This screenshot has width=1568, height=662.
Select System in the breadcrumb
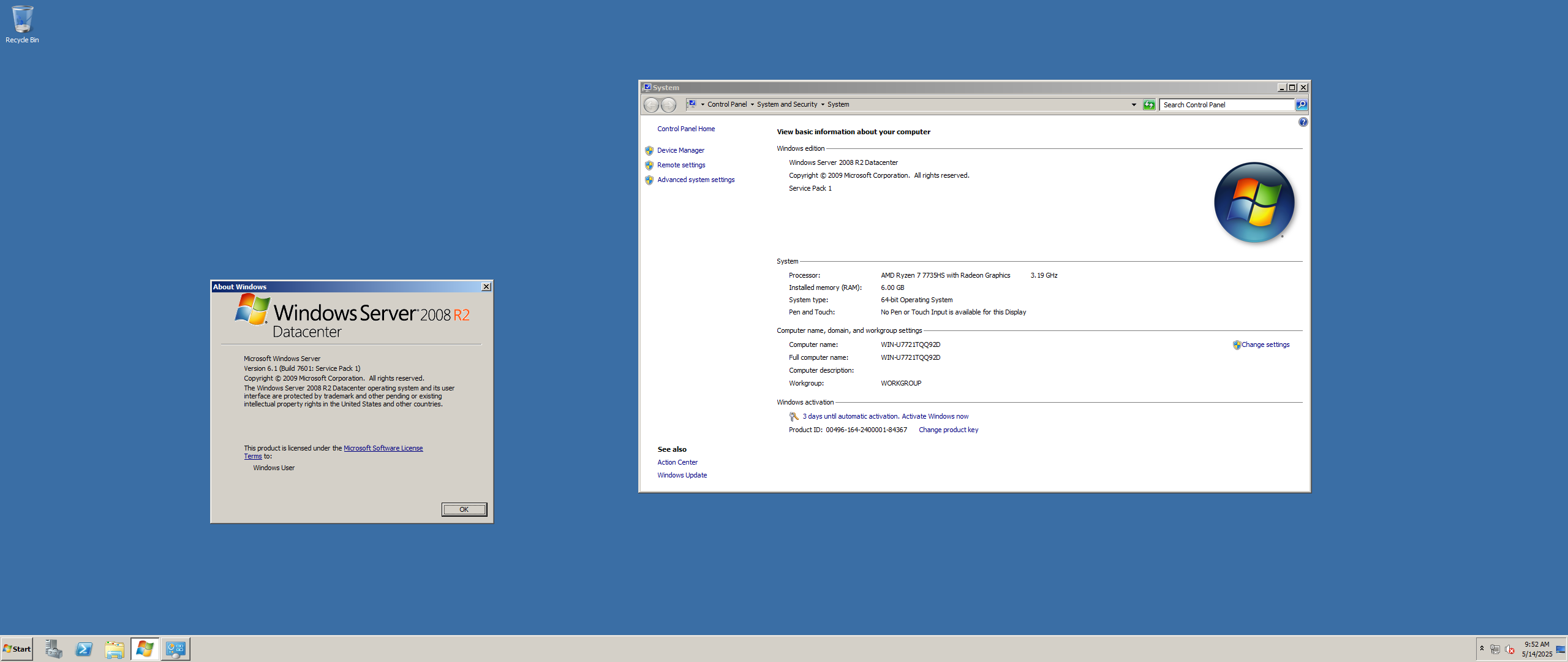coord(838,105)
